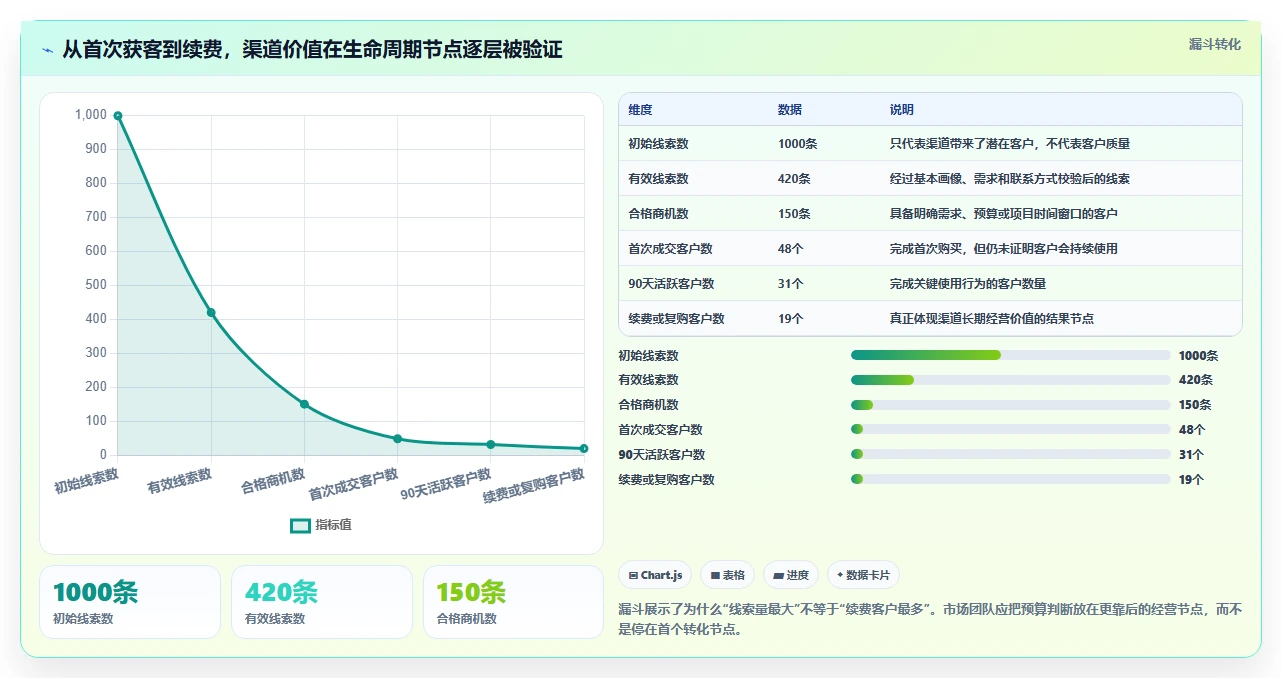Click the 漏斗转化 label in header
This screenshot has height=678, width=1282.
pyautogui.click(x=1215, y=44)
